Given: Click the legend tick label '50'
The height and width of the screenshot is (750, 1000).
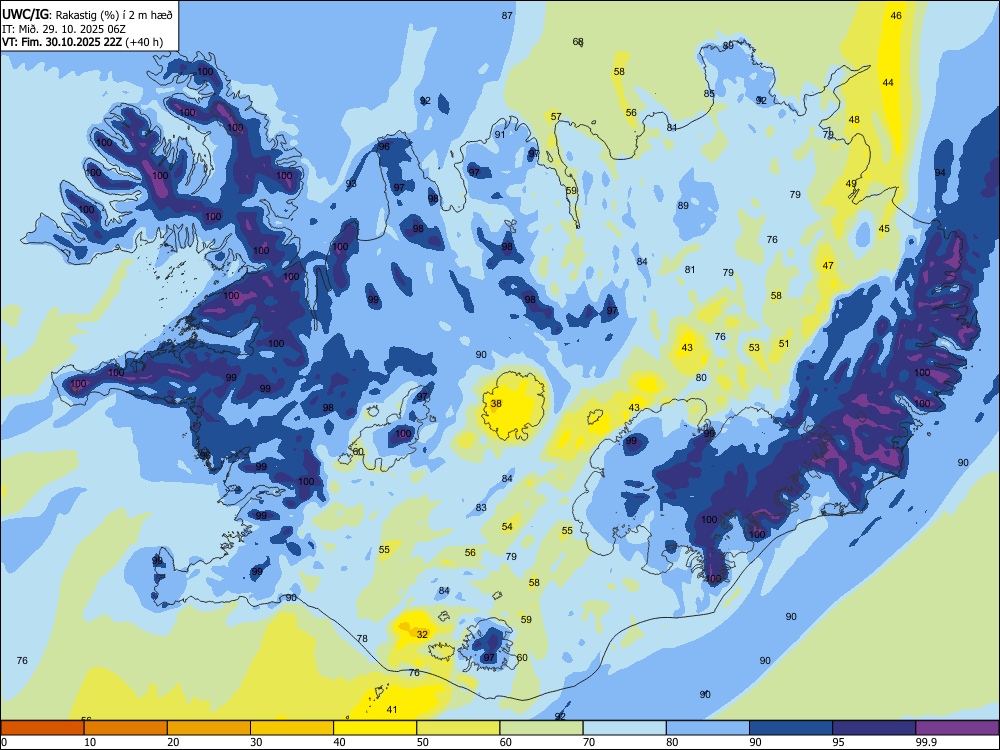Looking at the screenshot, I should tap(423, 742).
